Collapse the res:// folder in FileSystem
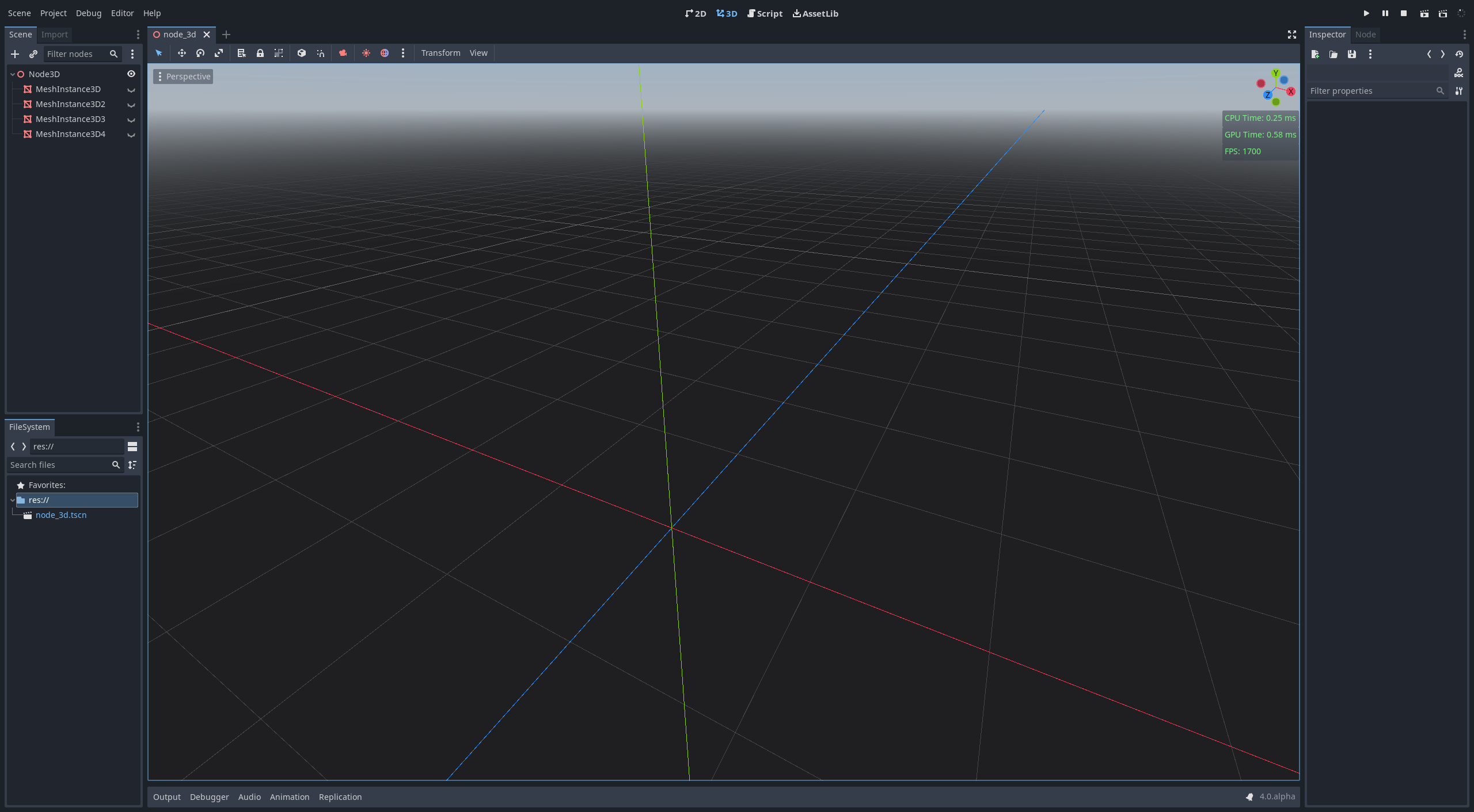The height and width of the screenshot is (812, 1474). tap(12, 500)
